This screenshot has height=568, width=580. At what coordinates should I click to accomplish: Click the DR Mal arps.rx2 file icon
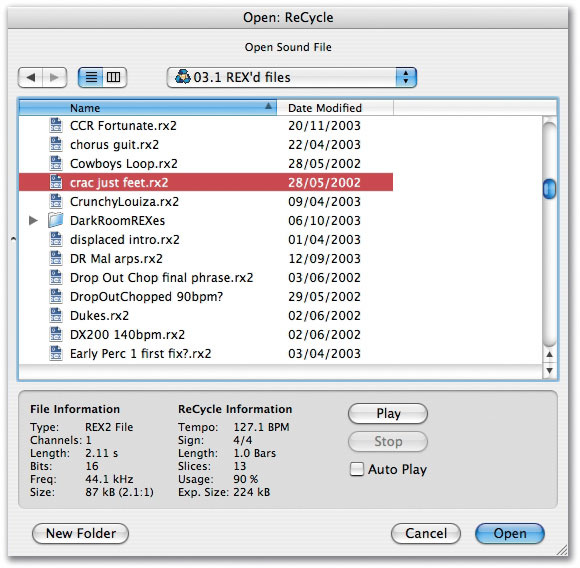point(56,258)
